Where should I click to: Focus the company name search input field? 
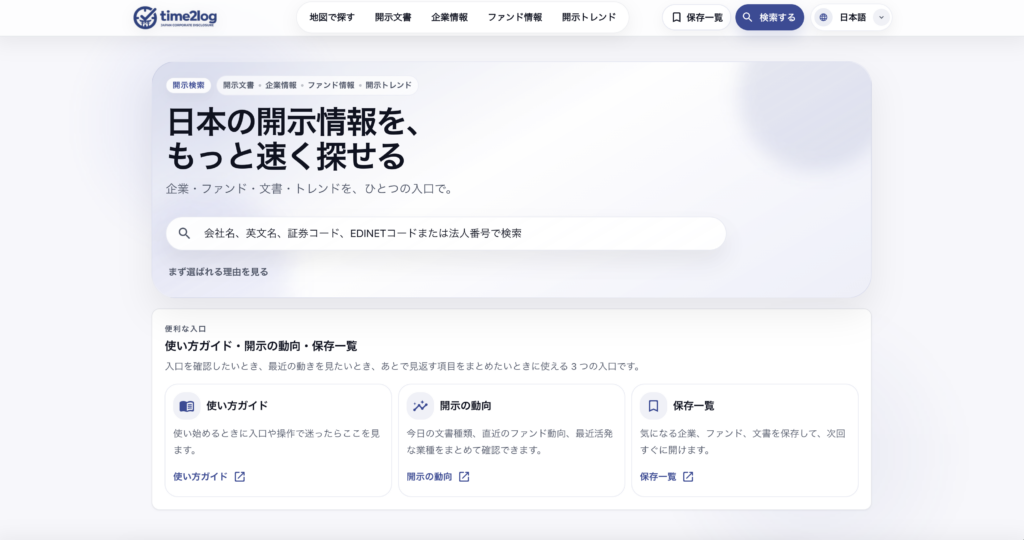(446, 234)
